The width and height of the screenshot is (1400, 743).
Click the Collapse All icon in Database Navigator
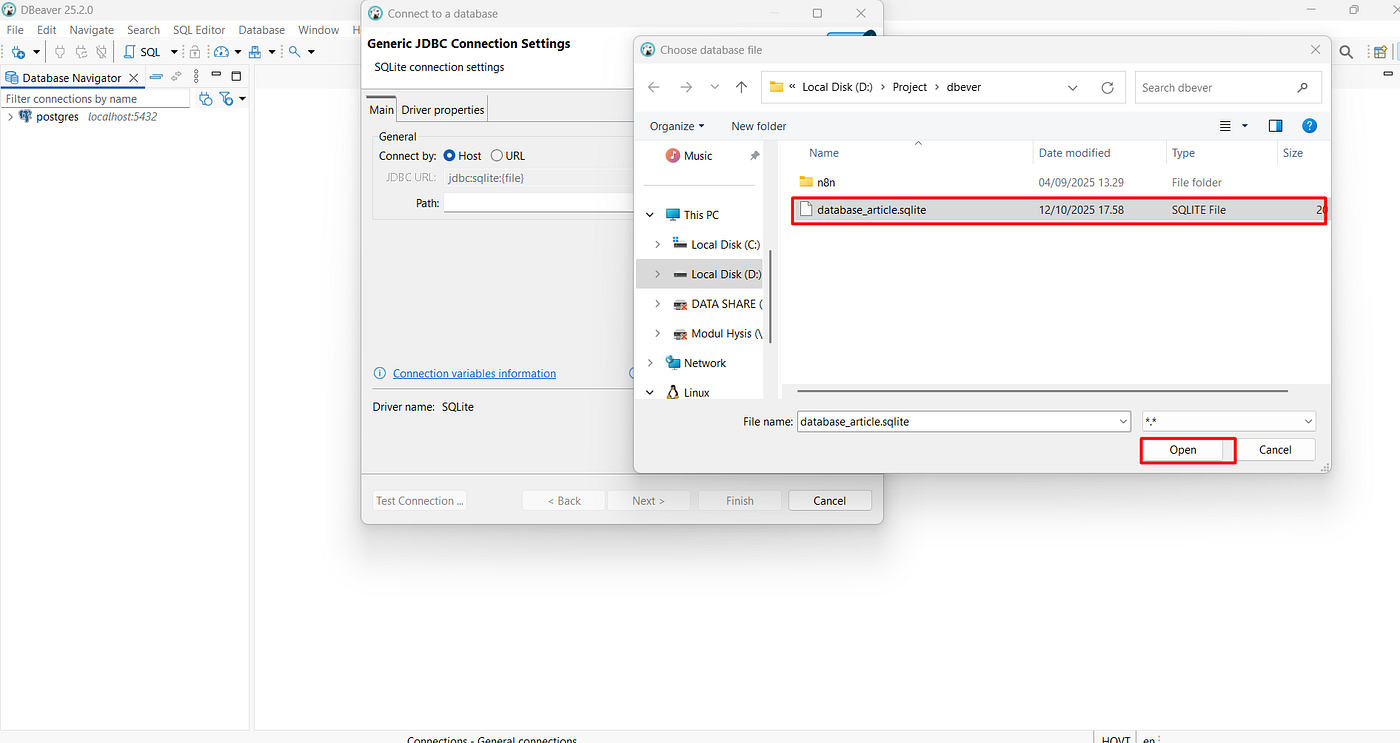[156, 77]
